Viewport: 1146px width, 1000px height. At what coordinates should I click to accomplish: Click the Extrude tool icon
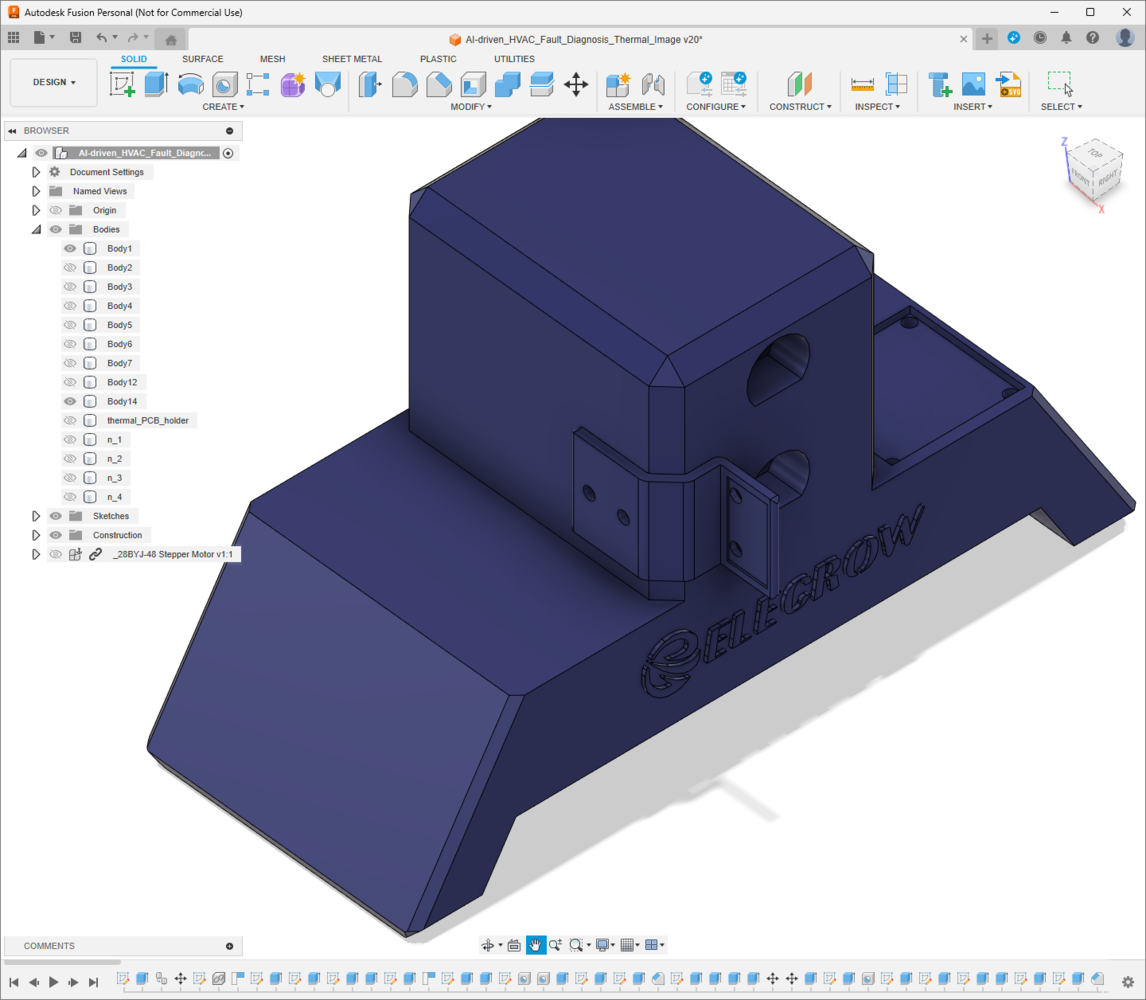[156, 84]
